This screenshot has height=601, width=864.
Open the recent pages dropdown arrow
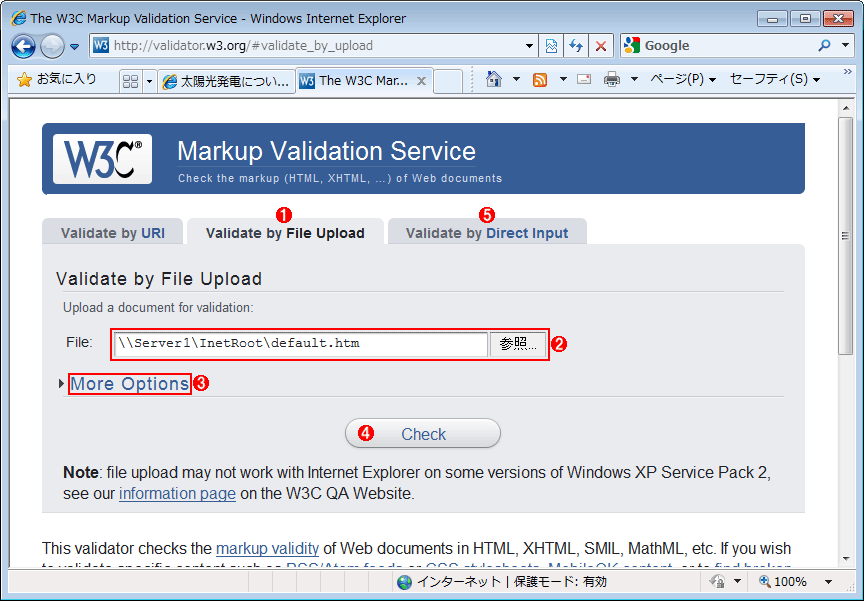[x=74, y=47]
